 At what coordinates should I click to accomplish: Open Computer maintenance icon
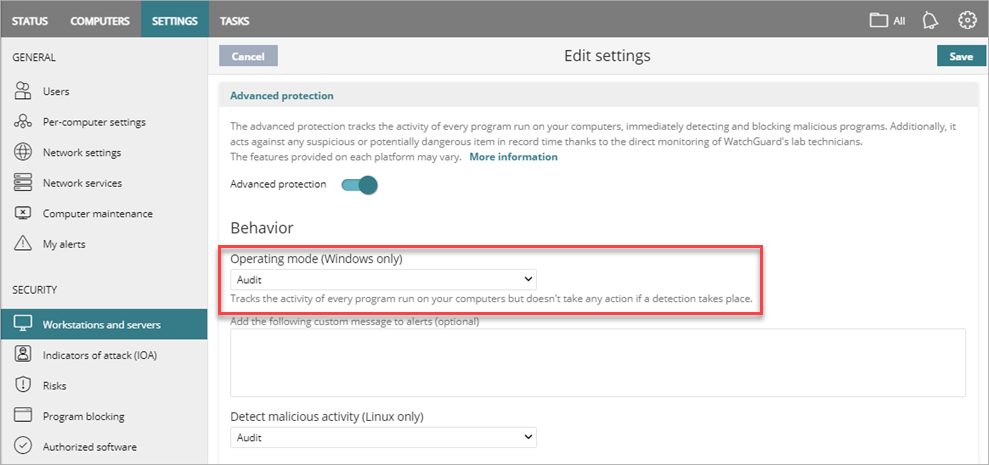coord(24,214)
